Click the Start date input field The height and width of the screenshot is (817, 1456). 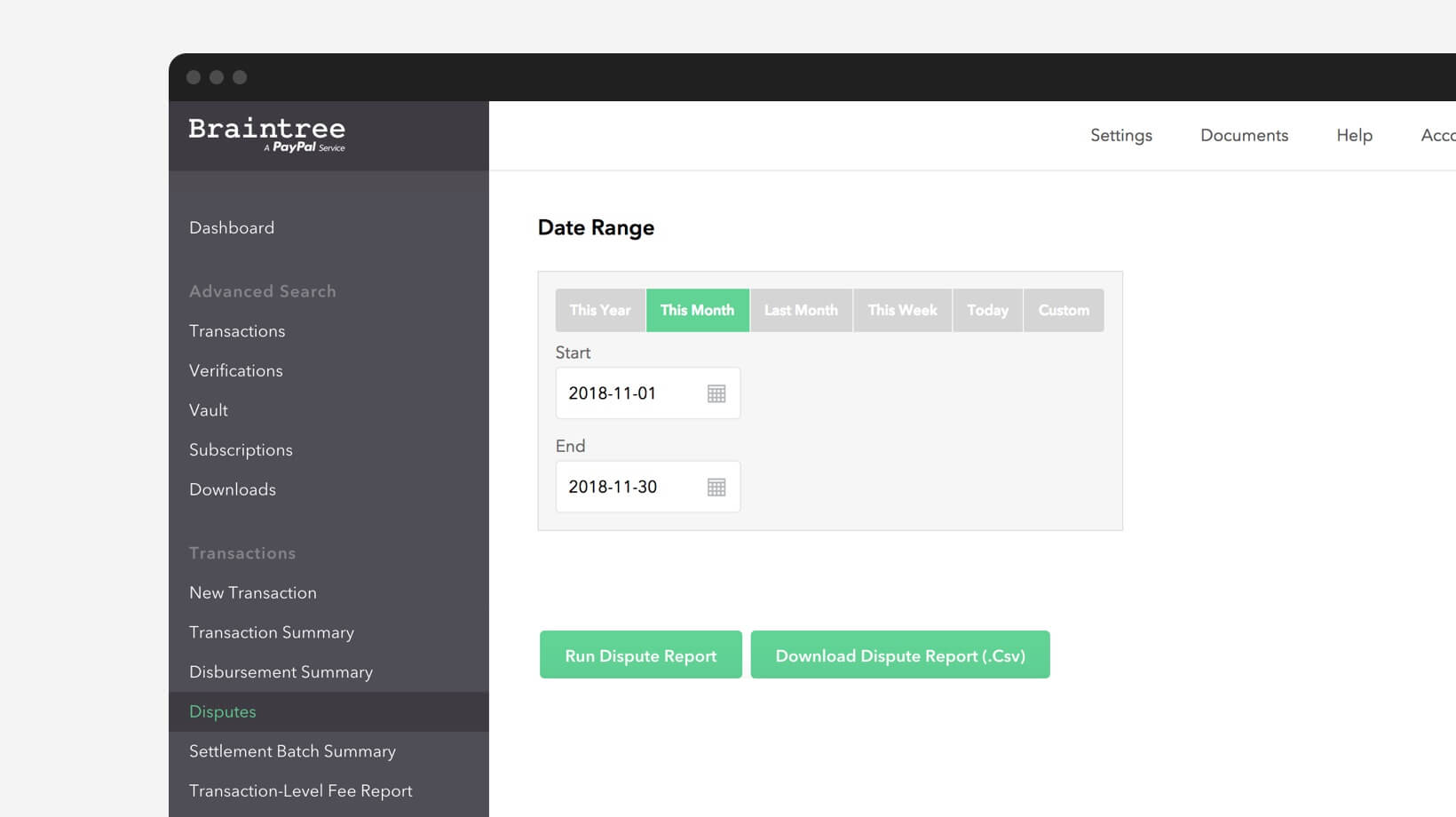tap(648, 393)
